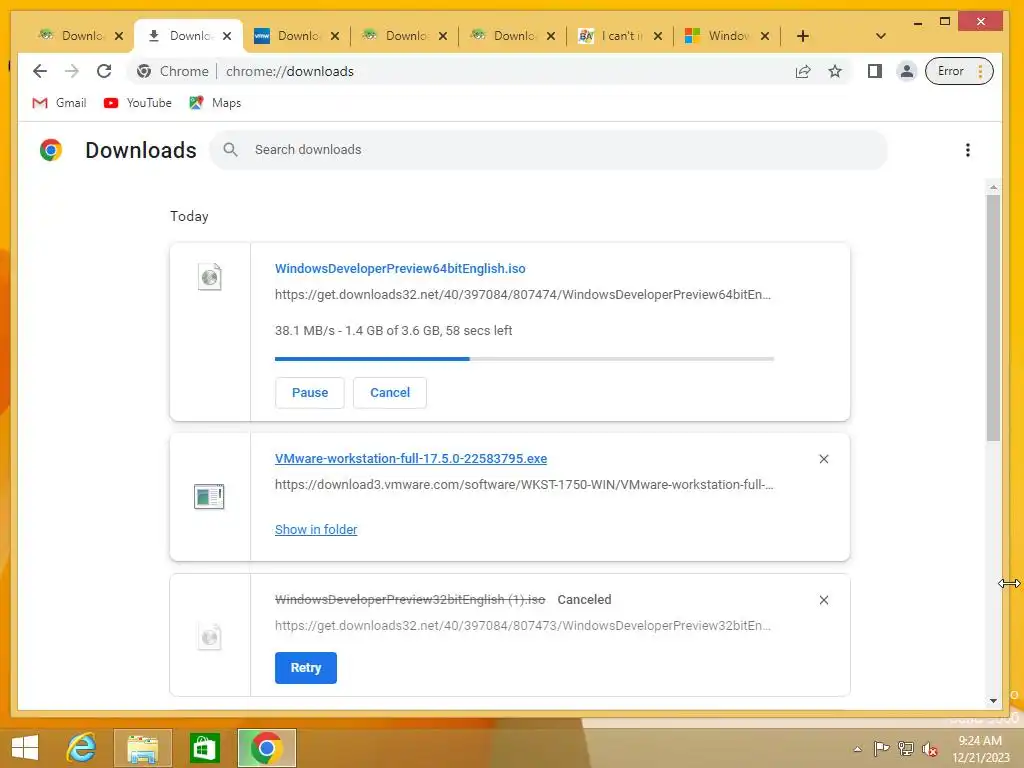The image size is (1024, 768).
Task: Show VMware installer in folder
Action: [x=316, y=530]
